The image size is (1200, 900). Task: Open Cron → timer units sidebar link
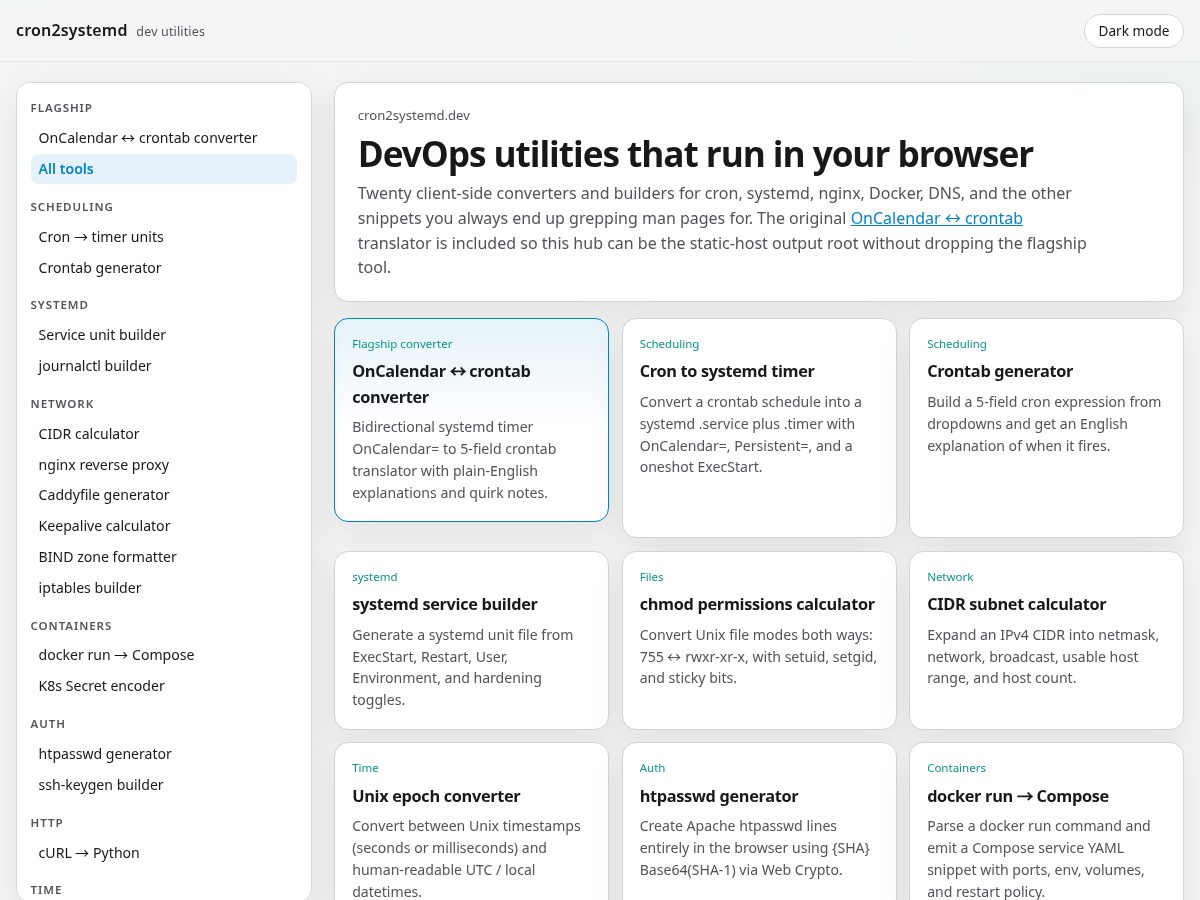[x=164, y=237]
